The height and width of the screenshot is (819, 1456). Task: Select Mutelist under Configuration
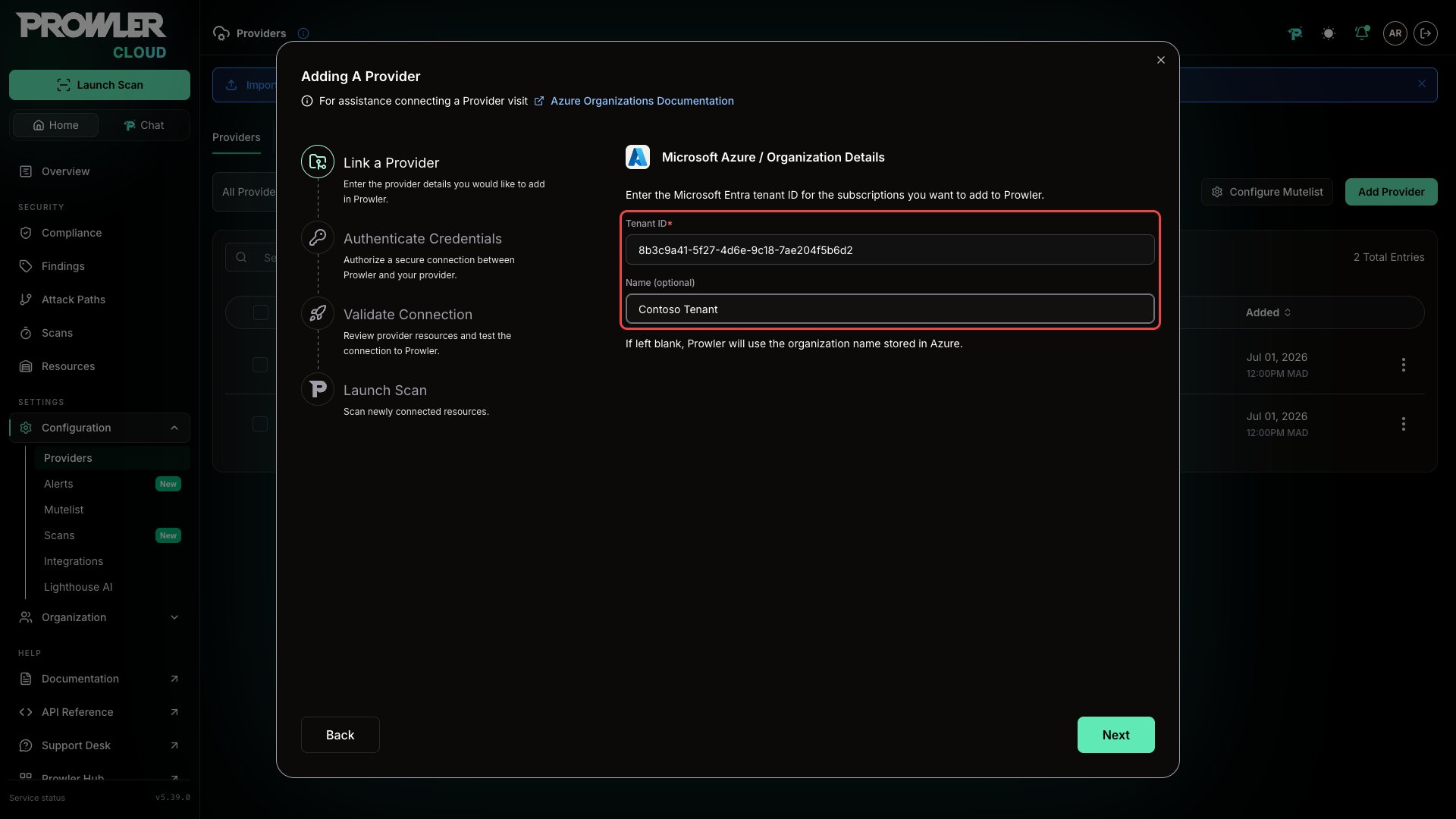coord(112,510)
